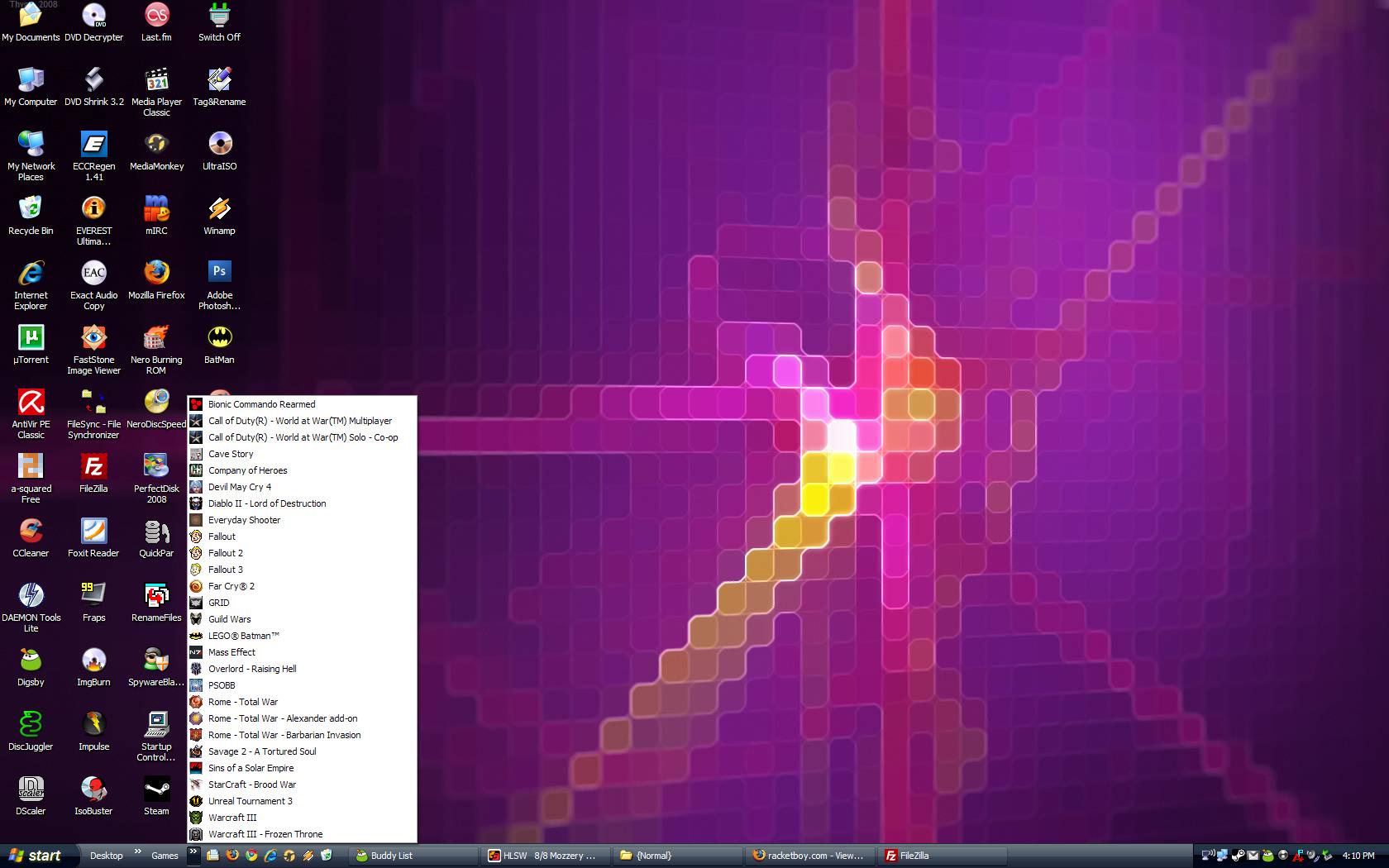The width and height of the screenshot is (1389, 868).
Task: Open Mass Effect from the menu
Action: (303, 652)
